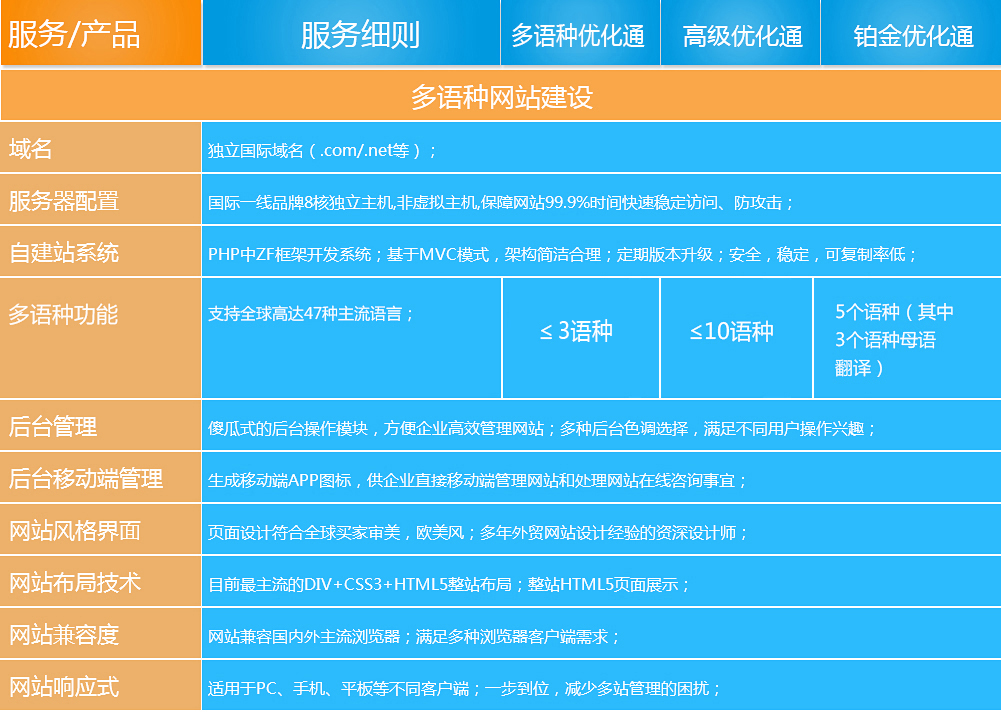Click the 网站风格界面 row label
The width and height of the screenshot is (1001, 712).
tap(75, 531)
